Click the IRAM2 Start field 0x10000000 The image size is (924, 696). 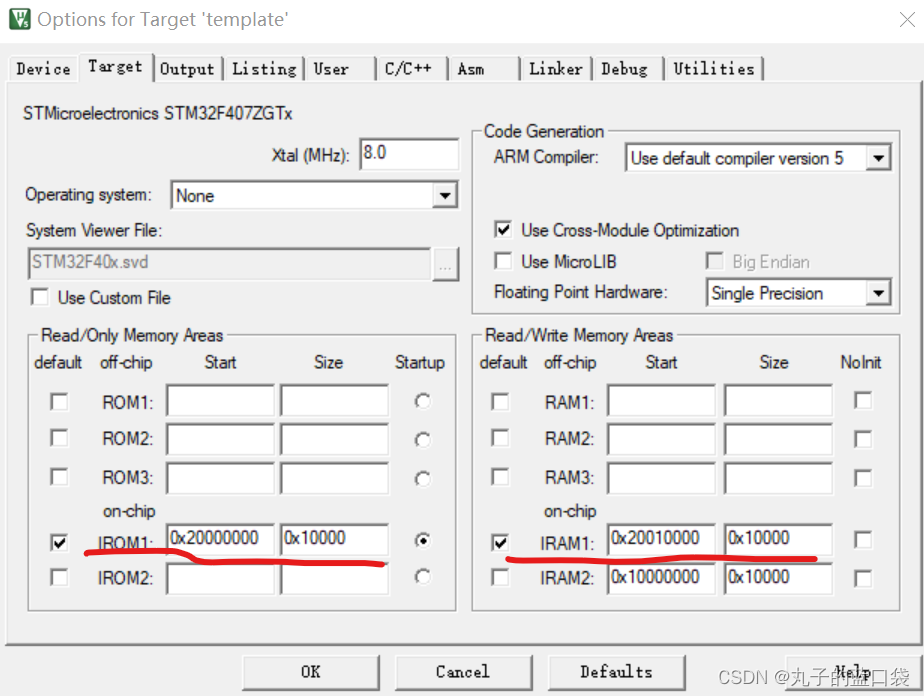tap(662, 578)
